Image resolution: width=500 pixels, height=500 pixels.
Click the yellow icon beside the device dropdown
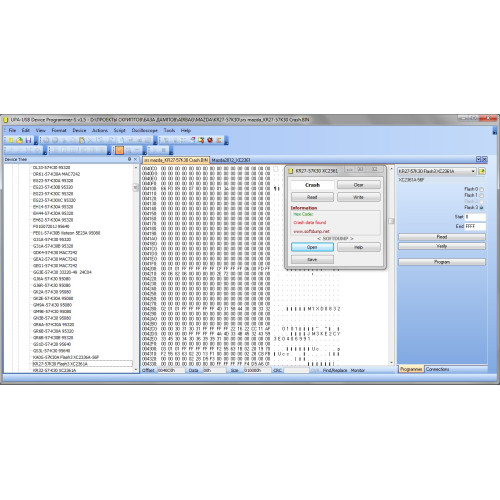pyautogui.click(x=482, y=171)
